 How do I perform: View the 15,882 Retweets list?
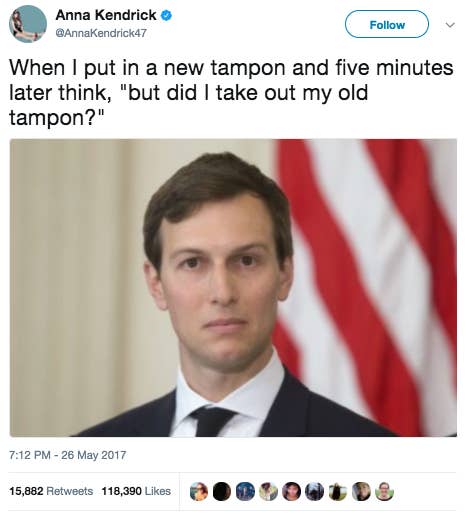(51, 491)
